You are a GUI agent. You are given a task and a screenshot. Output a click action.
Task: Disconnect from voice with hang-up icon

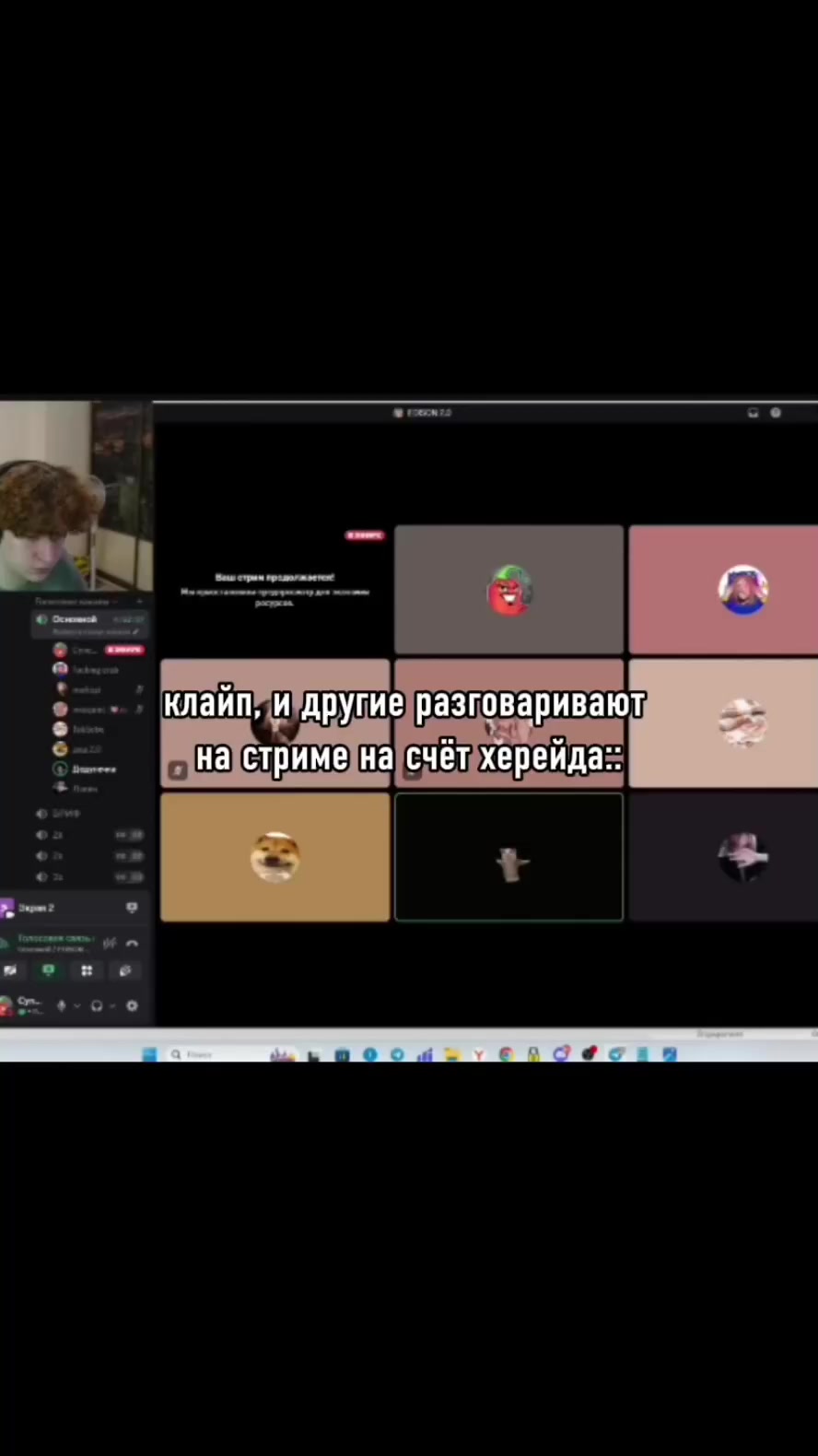coord(132,943)
